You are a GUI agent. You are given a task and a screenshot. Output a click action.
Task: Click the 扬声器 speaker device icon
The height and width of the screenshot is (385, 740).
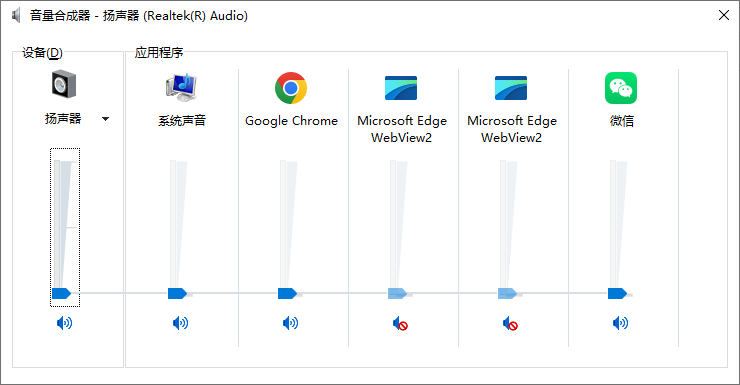point(64,84)
